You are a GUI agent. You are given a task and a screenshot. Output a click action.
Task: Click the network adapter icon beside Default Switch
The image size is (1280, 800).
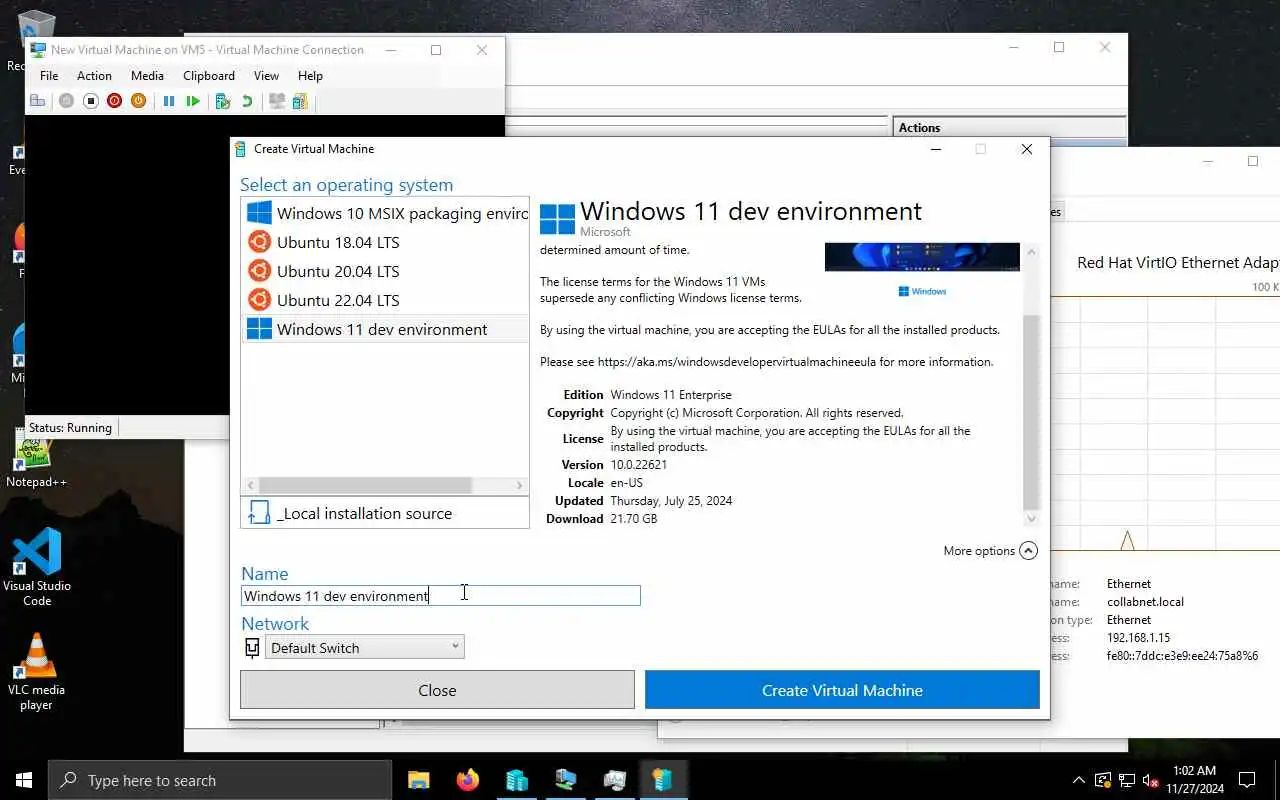tap(252, 648)
